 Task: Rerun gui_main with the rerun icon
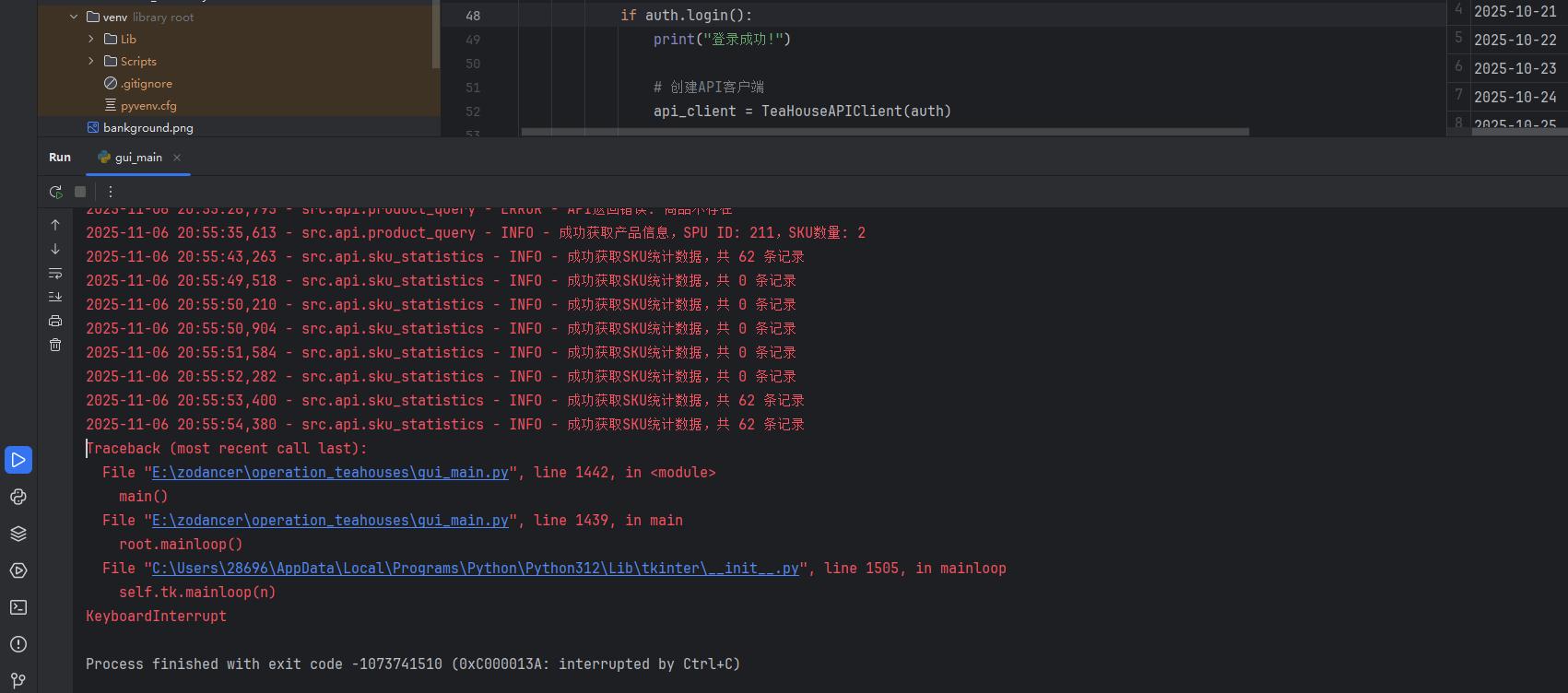[x=56, y=192]
